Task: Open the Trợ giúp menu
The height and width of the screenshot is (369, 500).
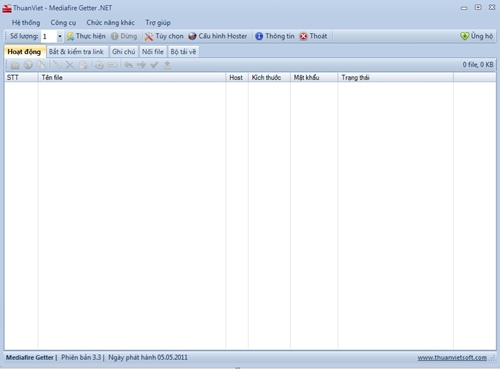Action: coord(158,23)
